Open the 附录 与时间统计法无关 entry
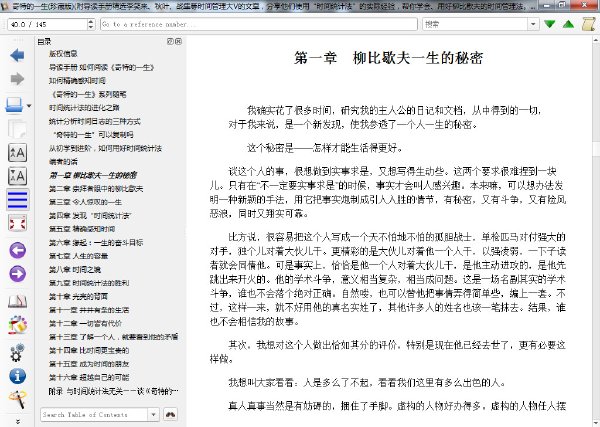 tap(113, 391)
